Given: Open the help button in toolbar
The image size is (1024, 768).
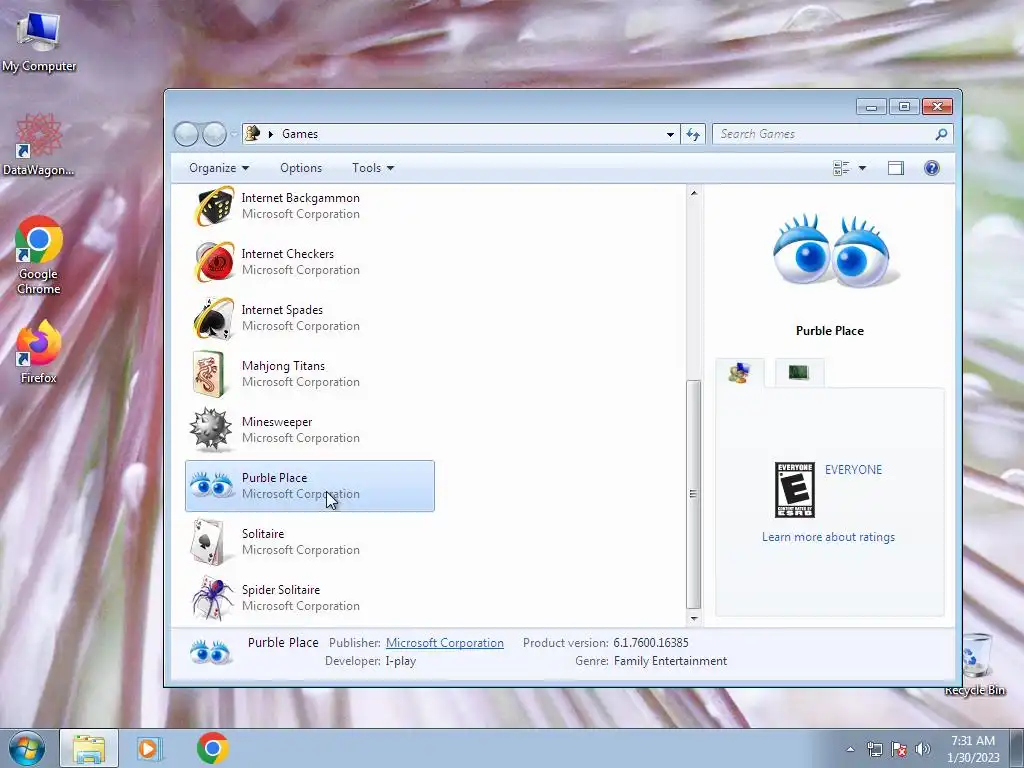Looking at the screenshot, I should tap(931, 168).
